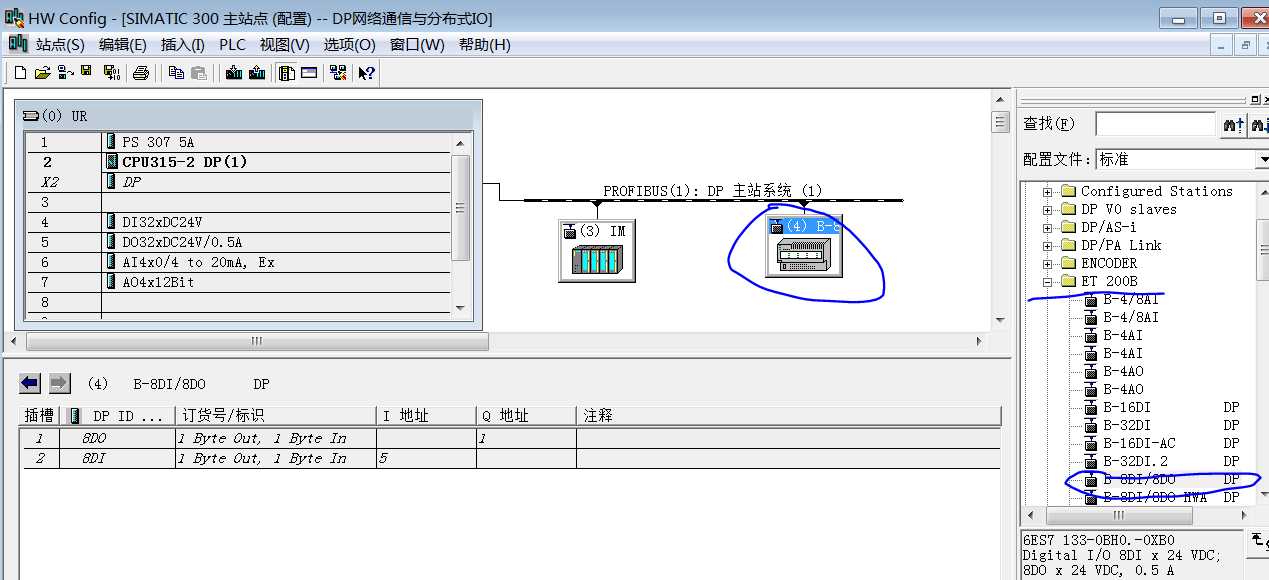The width and height of the screenshot is (1269, 580).
Task: Open the 视图(V) menu
Action: 285,45
